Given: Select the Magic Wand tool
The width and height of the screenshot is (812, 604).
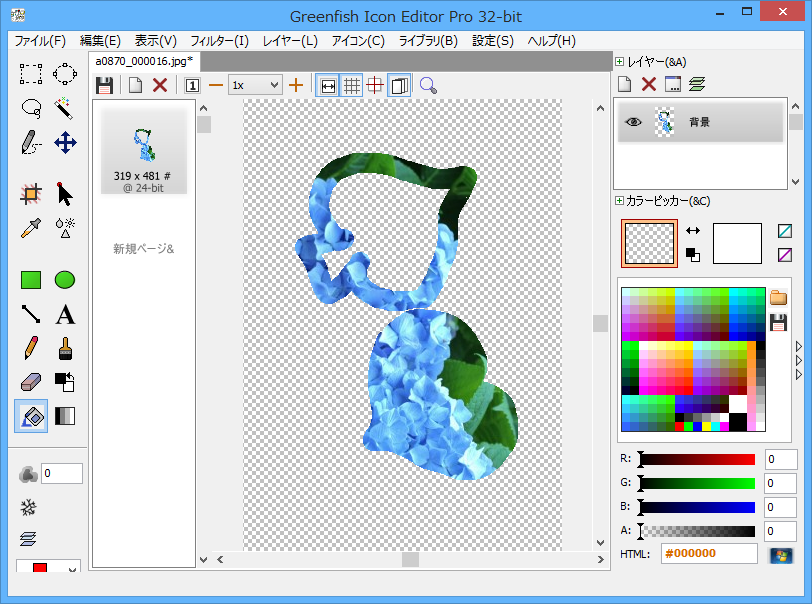Looking at the screenshot, I should click(x=65, y=107).
